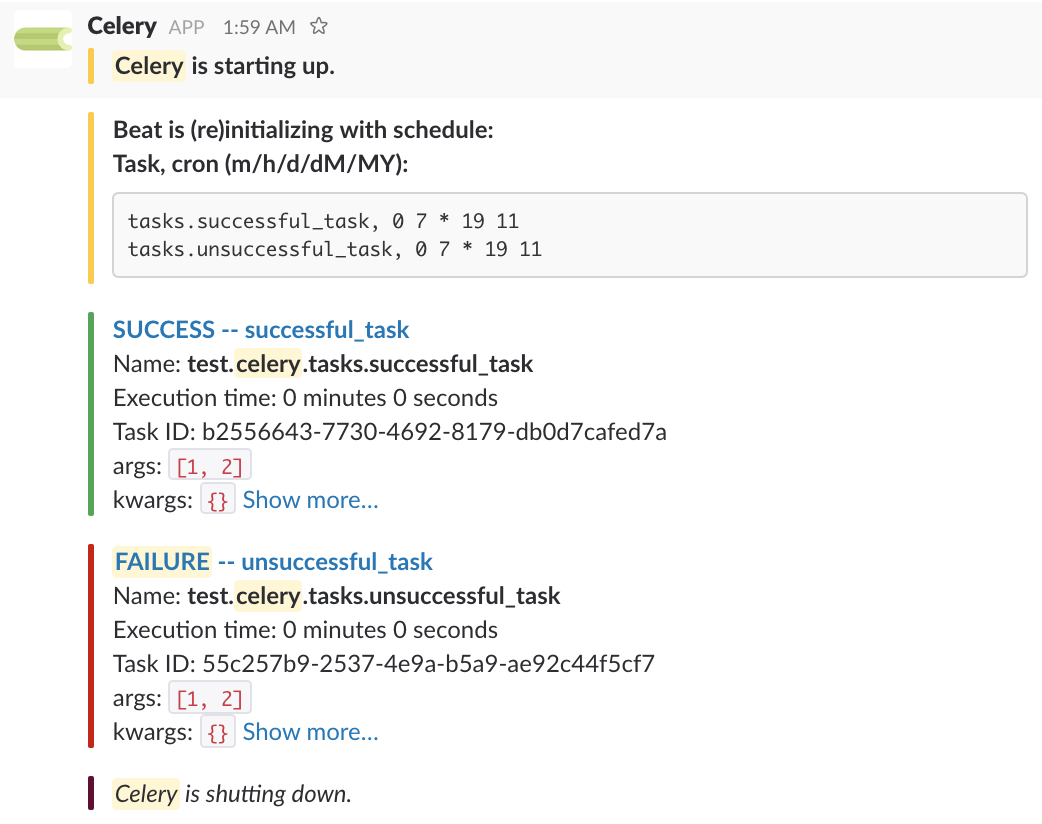Click the bold test.celery.tasks.unsuccessful_task name
The width and height of the screenshot is (1042, 824).
[374, 597]
